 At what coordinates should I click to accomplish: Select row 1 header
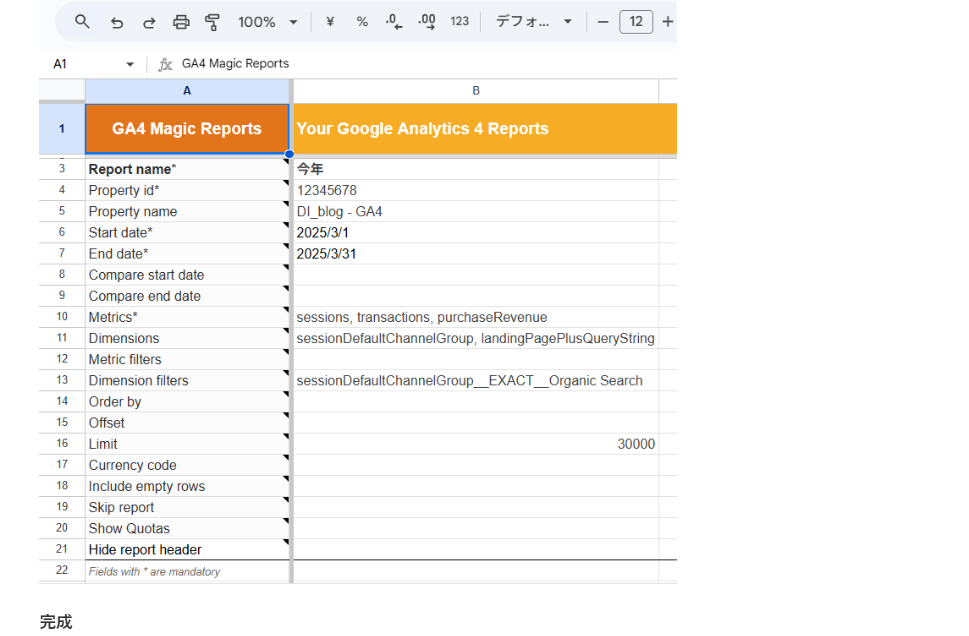click(62, 129)
